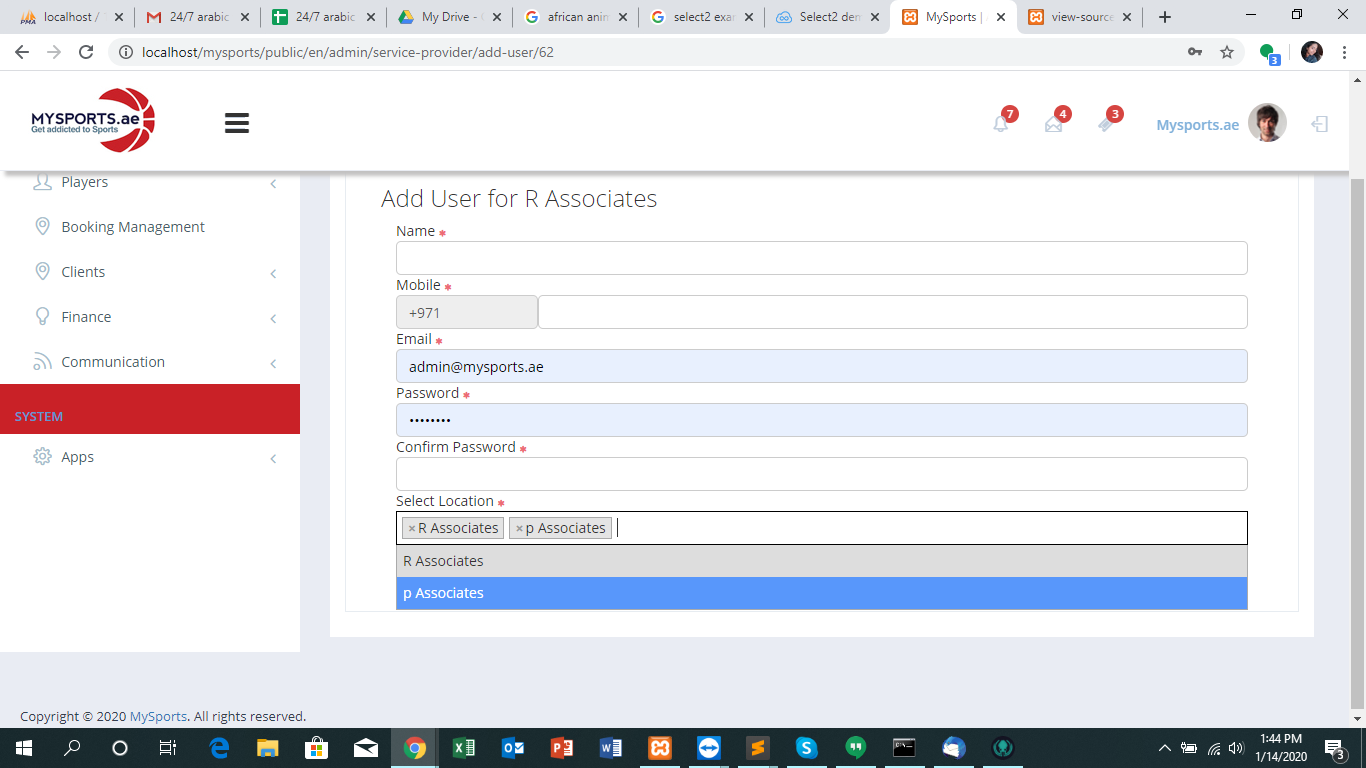Click the hamburger menu icon
The image size is (1366, 768).
click(237, 123)
